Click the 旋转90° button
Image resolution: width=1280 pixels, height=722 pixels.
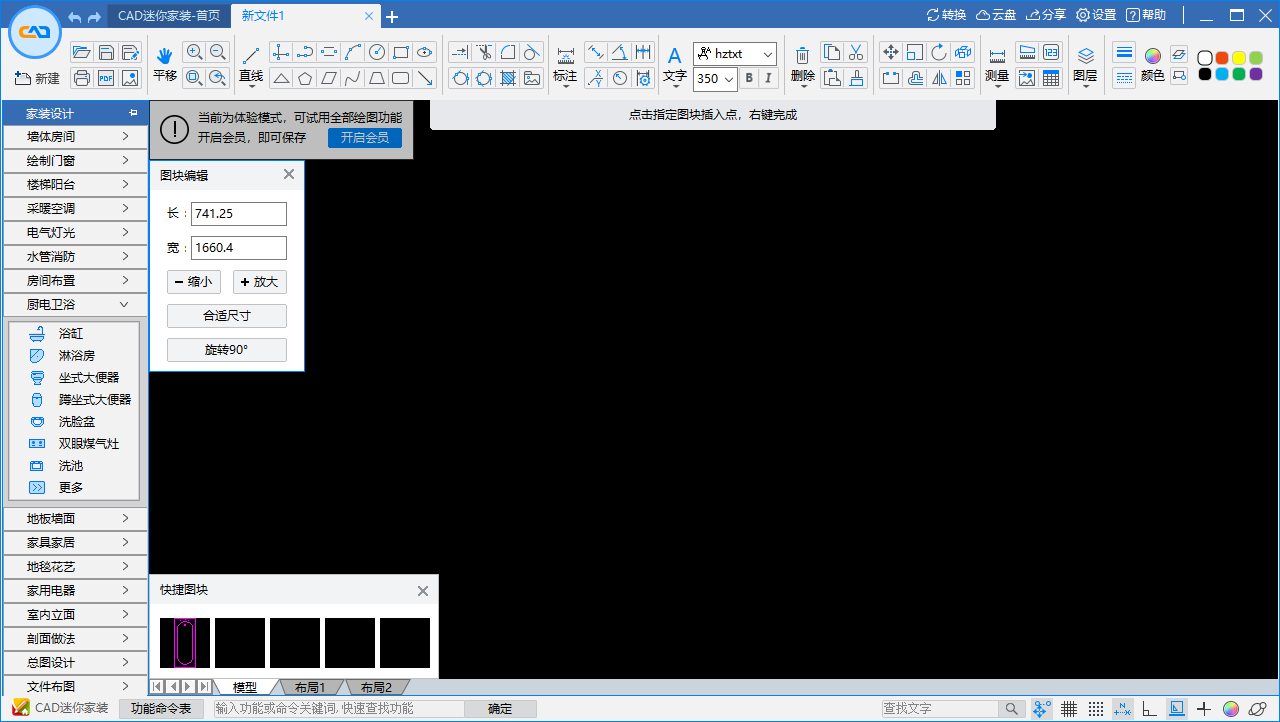click(x=226, y=350)
